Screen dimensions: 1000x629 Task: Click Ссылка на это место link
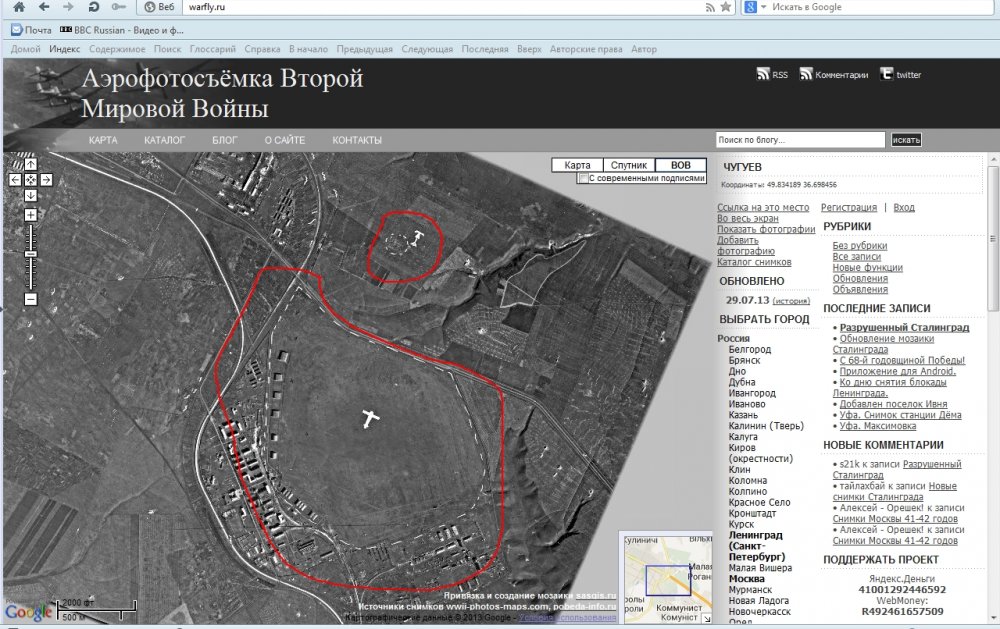(x=763, y=207)
